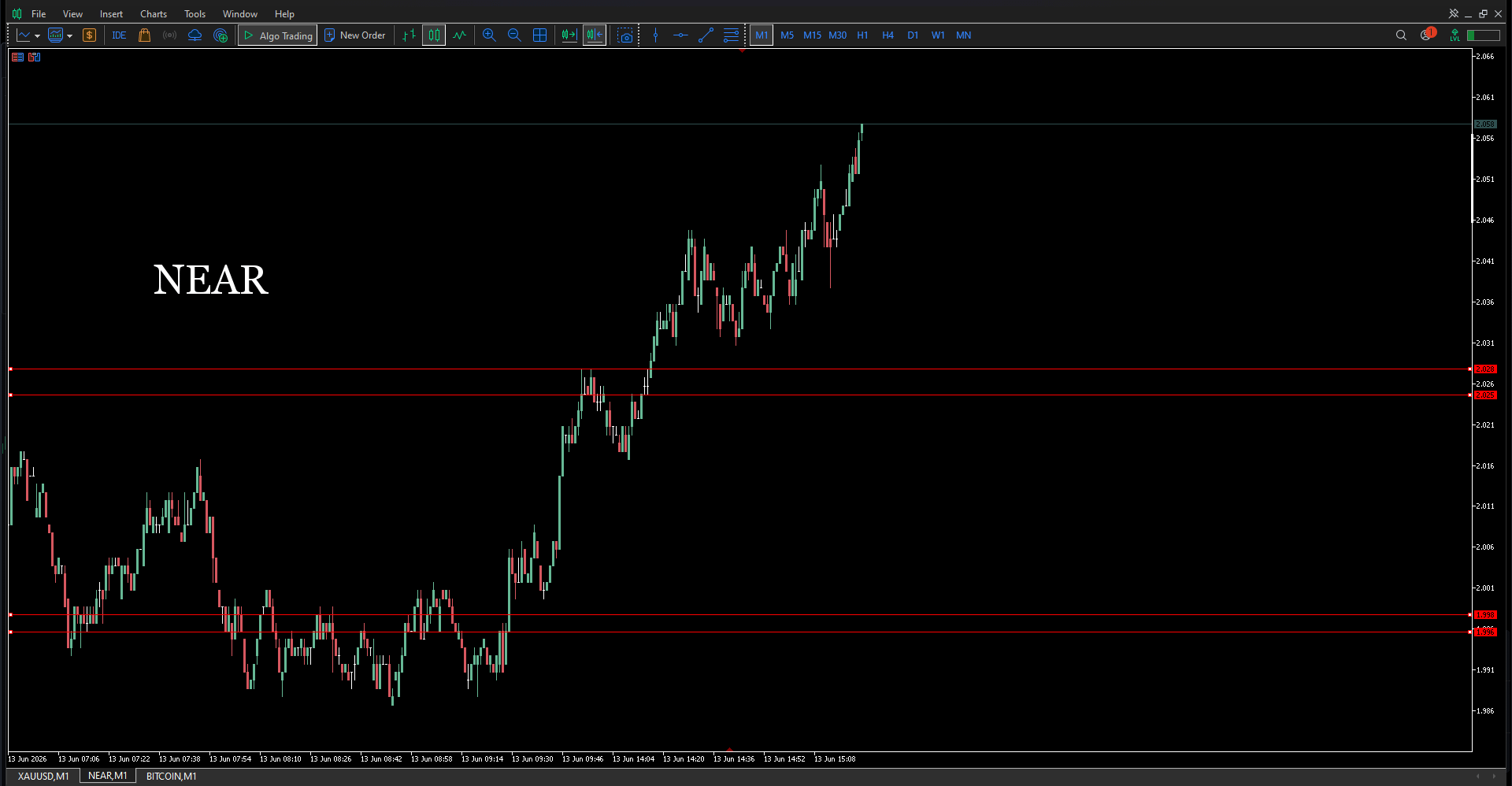
Task: Open the chart type line icon
Action: point(24,35)
